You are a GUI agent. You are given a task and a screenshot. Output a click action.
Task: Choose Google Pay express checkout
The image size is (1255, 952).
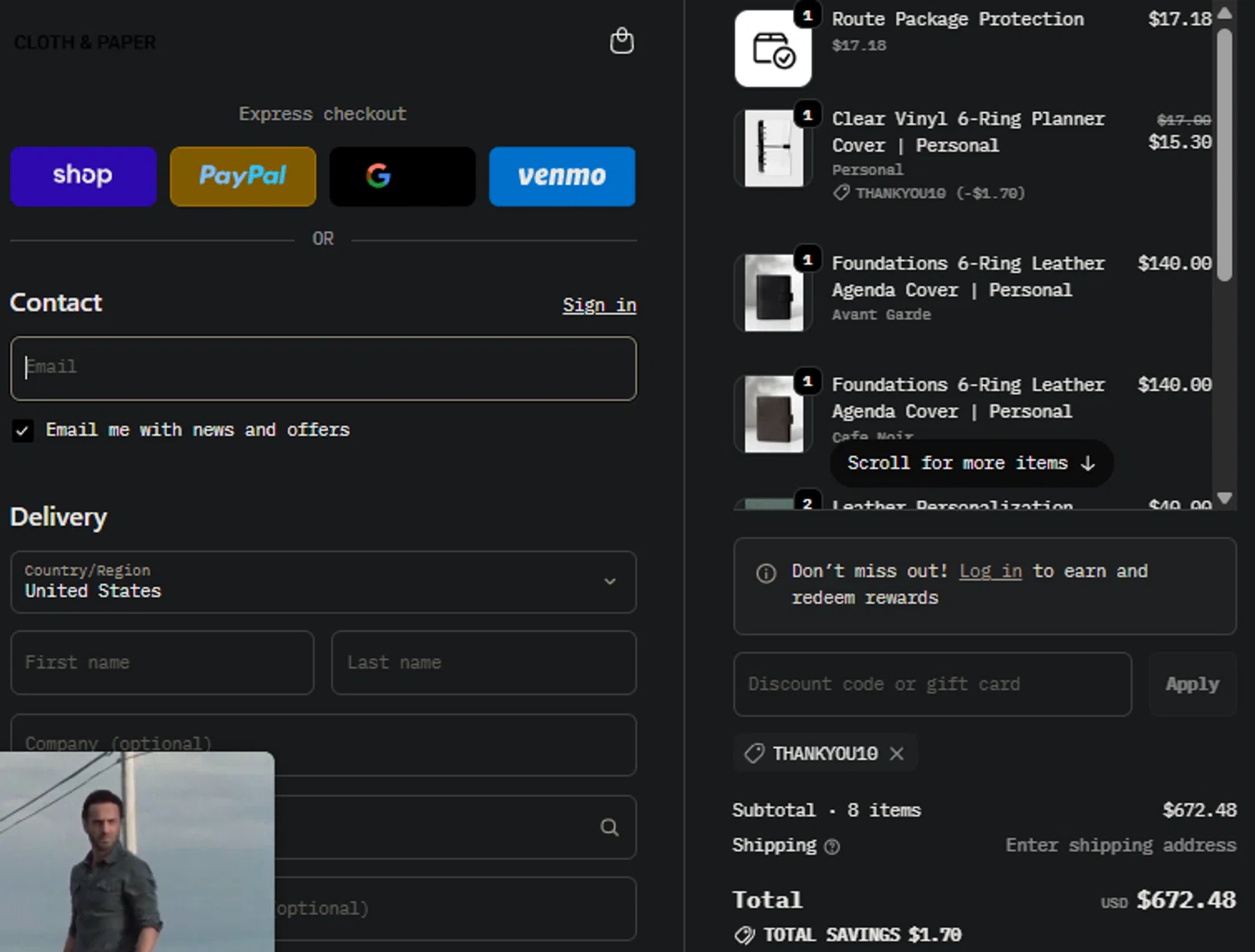pyautogui.click(x=402, y=176)
